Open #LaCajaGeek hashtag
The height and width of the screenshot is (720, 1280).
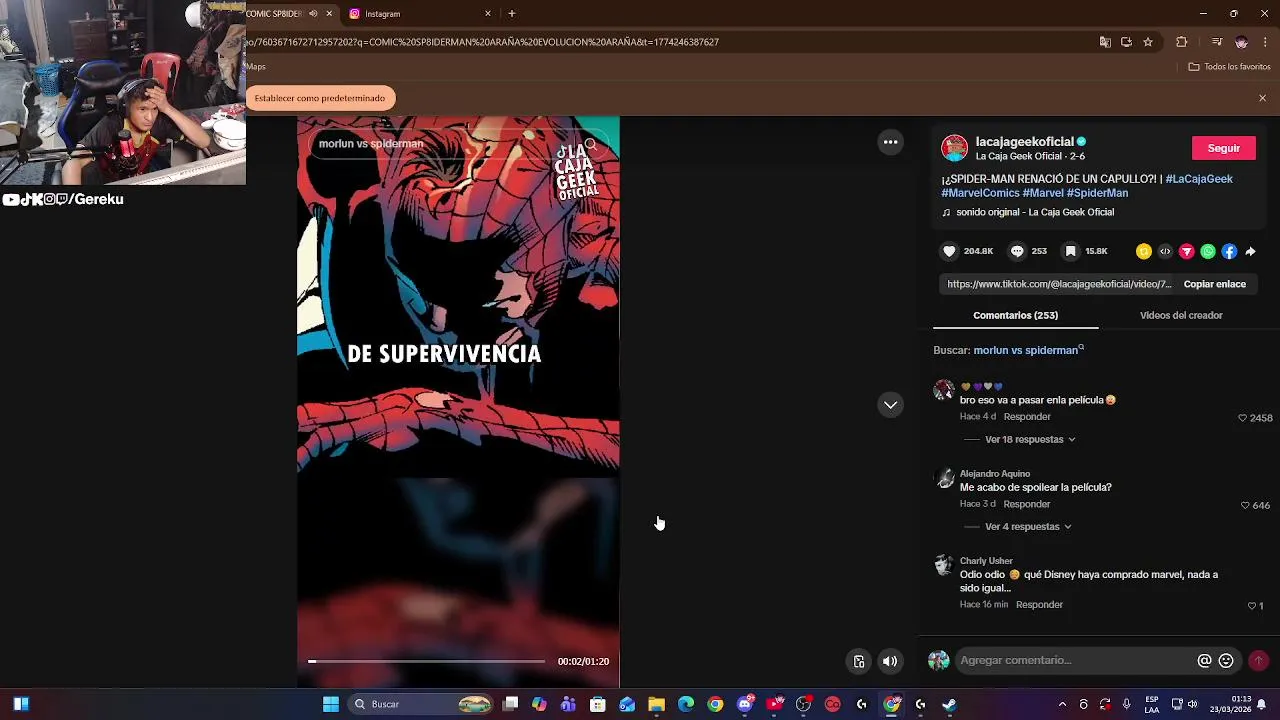tap(1199, 179)
